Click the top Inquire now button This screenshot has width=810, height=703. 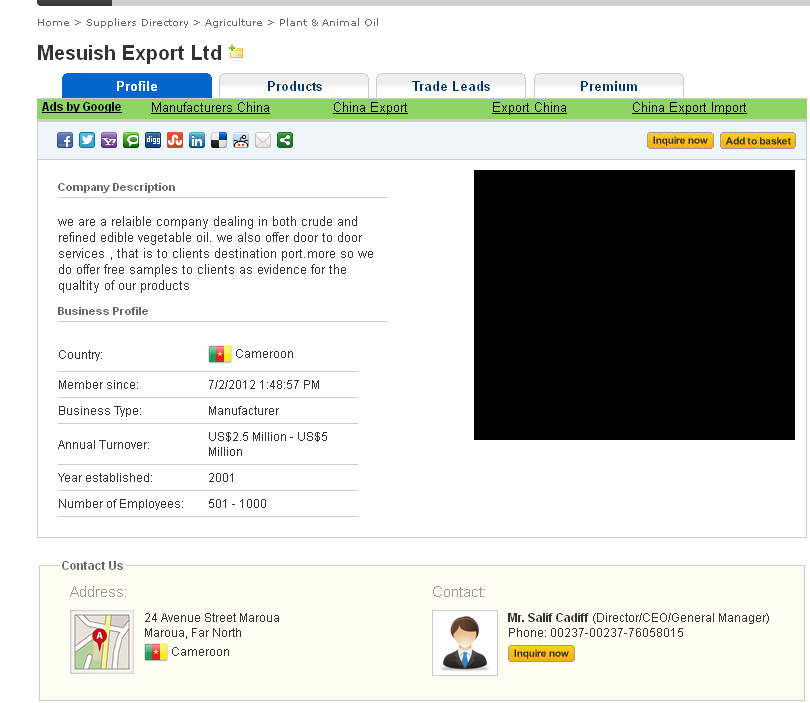click(680, 141)
